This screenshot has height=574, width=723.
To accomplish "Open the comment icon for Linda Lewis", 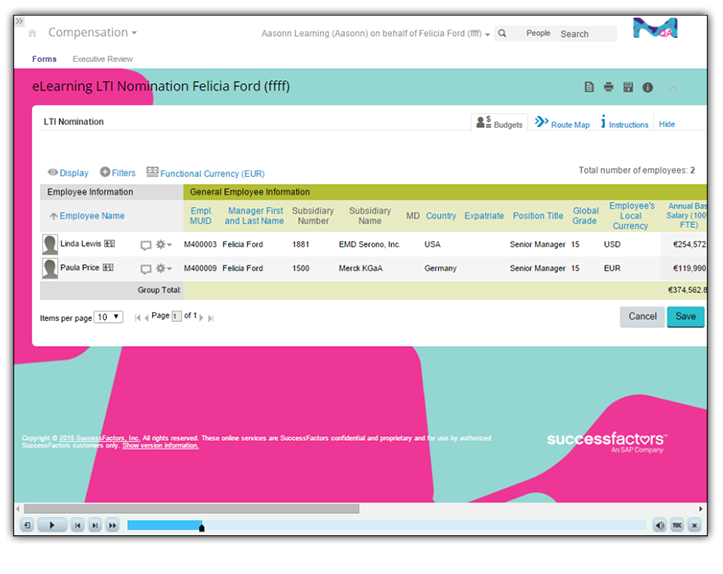I will pyautogui.click(x=146, y=244).
